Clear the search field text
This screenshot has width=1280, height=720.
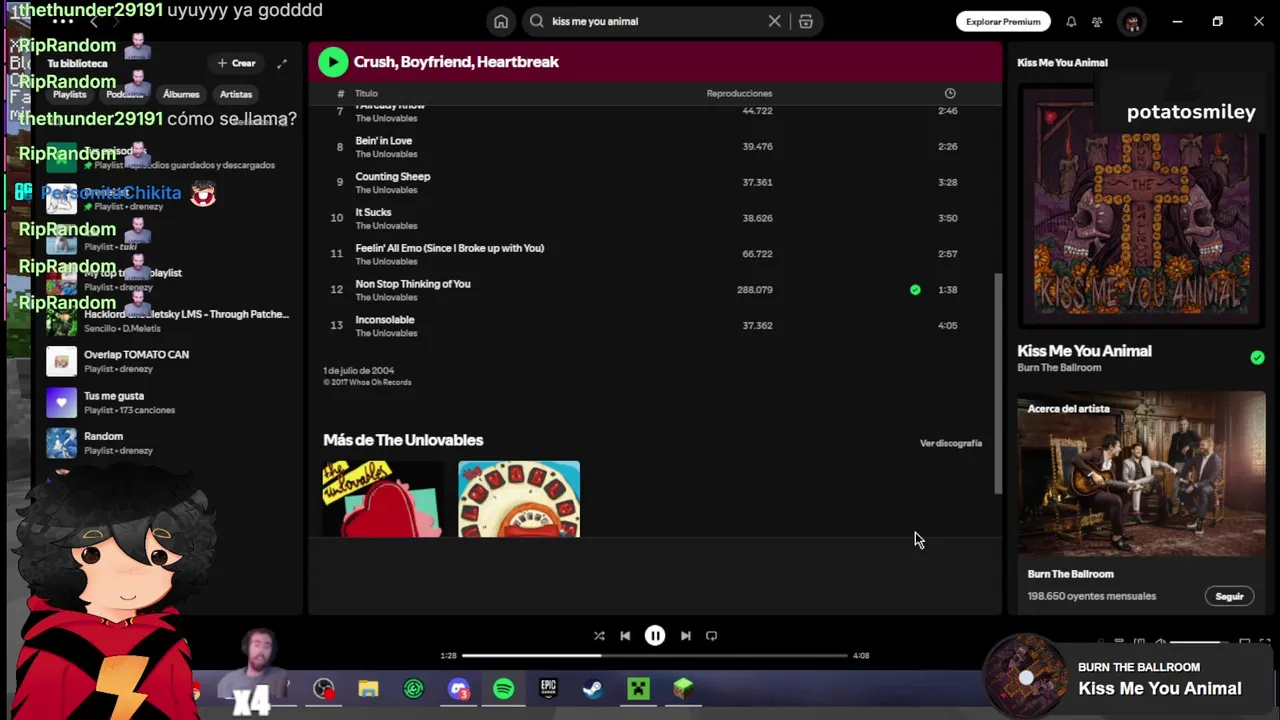pyautogui.click(x=774, y=21)
